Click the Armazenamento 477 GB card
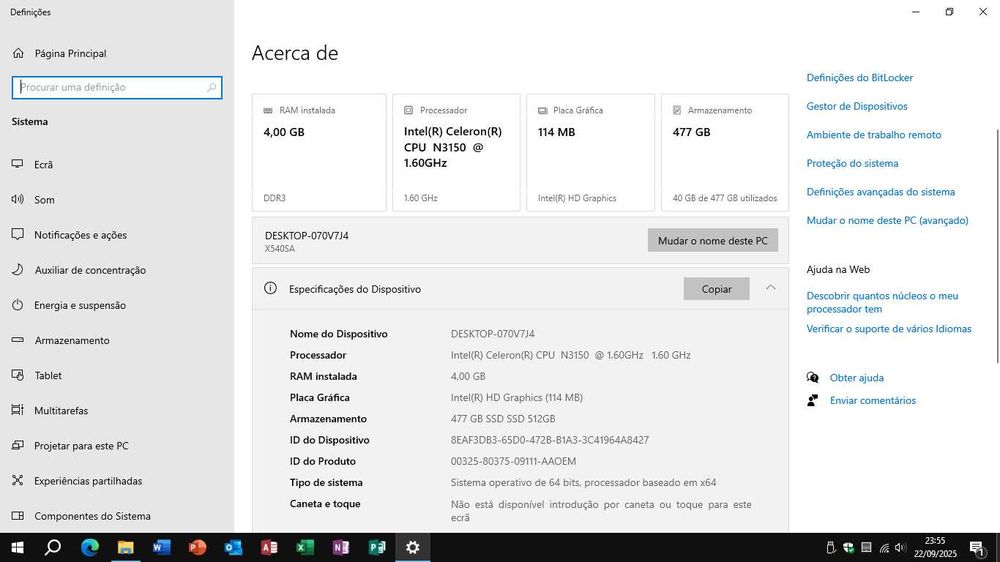 coord(724,152)
